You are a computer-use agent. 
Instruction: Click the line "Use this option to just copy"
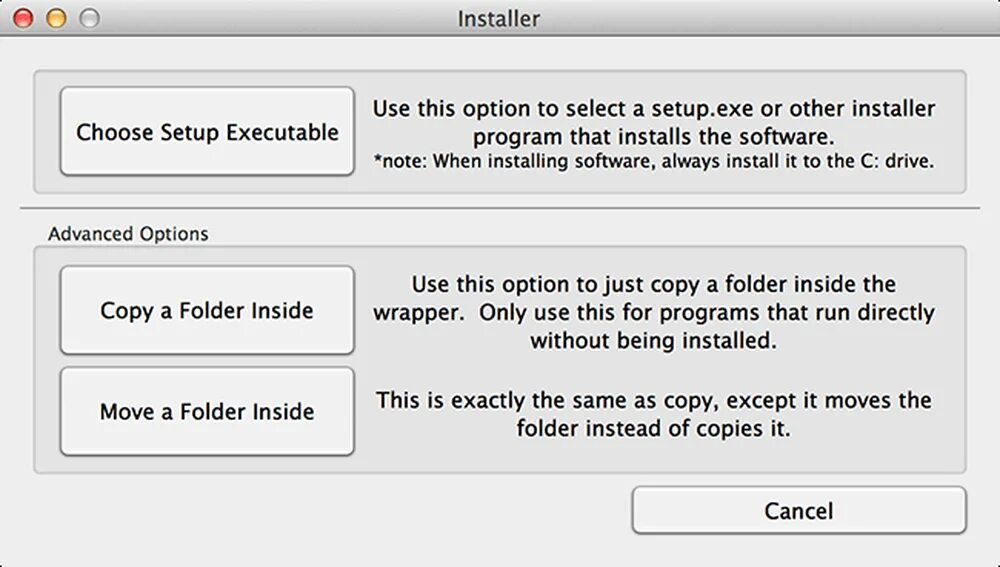[654, 284]
